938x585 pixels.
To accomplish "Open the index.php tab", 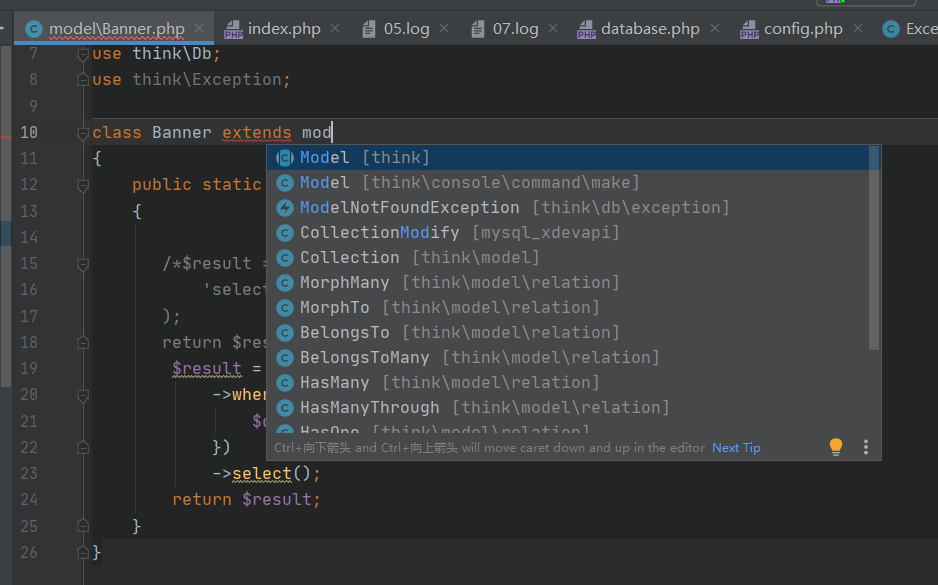I will click(284, 29).
